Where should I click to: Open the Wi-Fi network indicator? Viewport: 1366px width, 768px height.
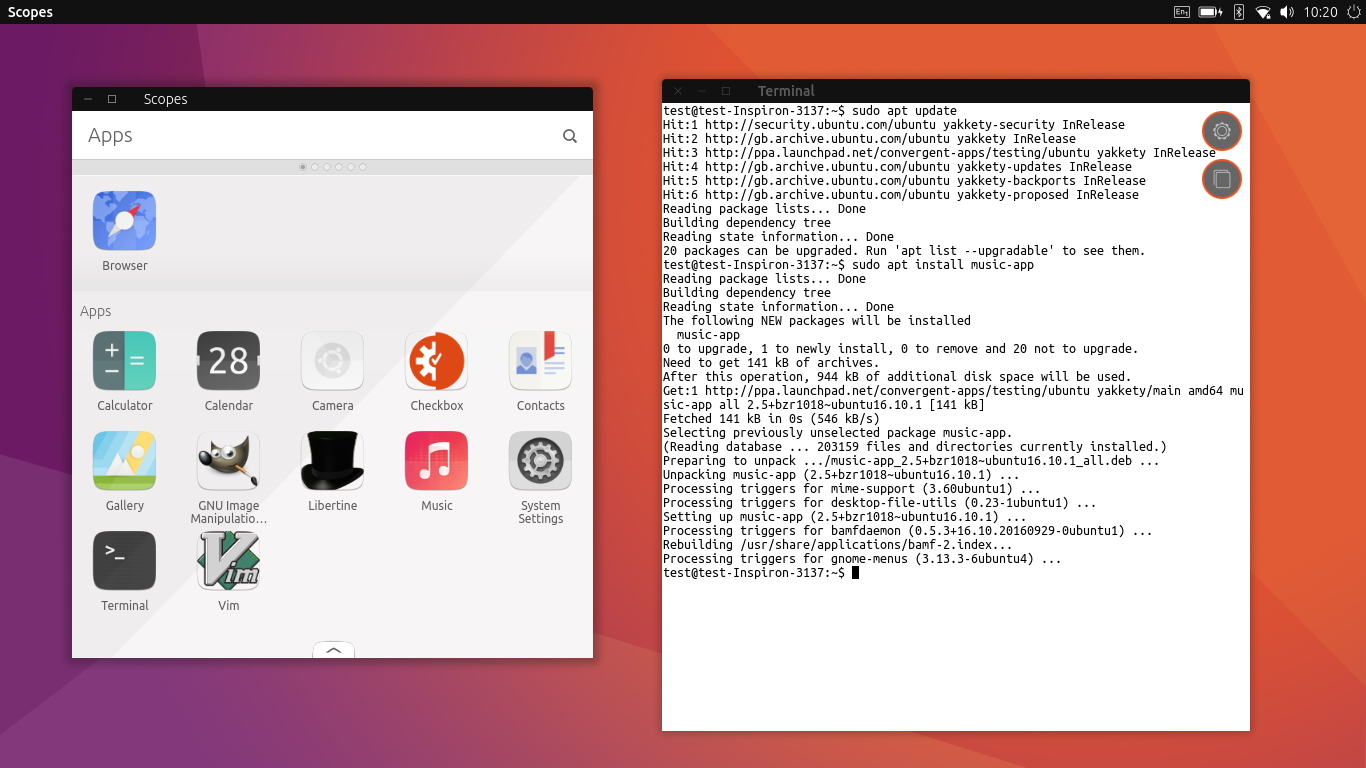[x=1263, y=12]
